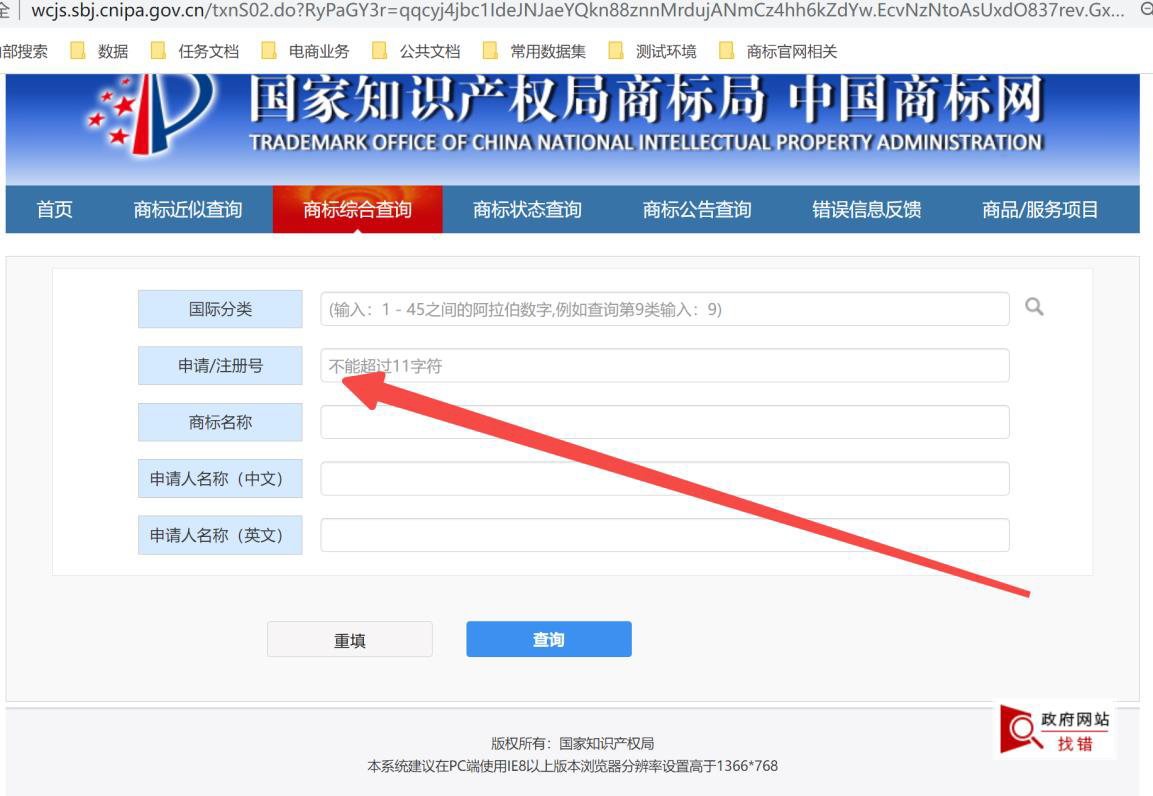Open the 商标公告查询 tab

pyautogui.click(x=697, y=209)
